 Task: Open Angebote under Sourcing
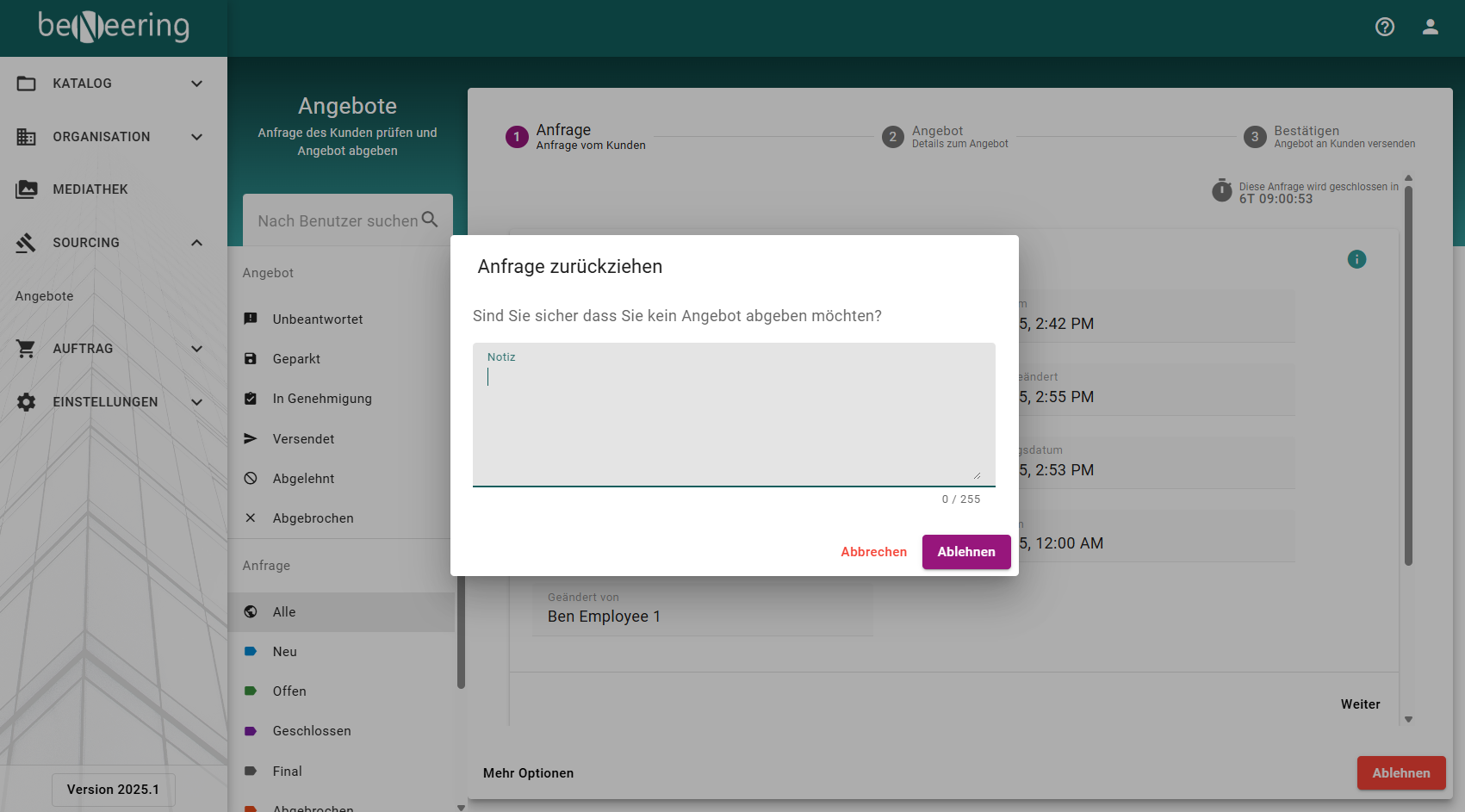(x=45, y=296)
